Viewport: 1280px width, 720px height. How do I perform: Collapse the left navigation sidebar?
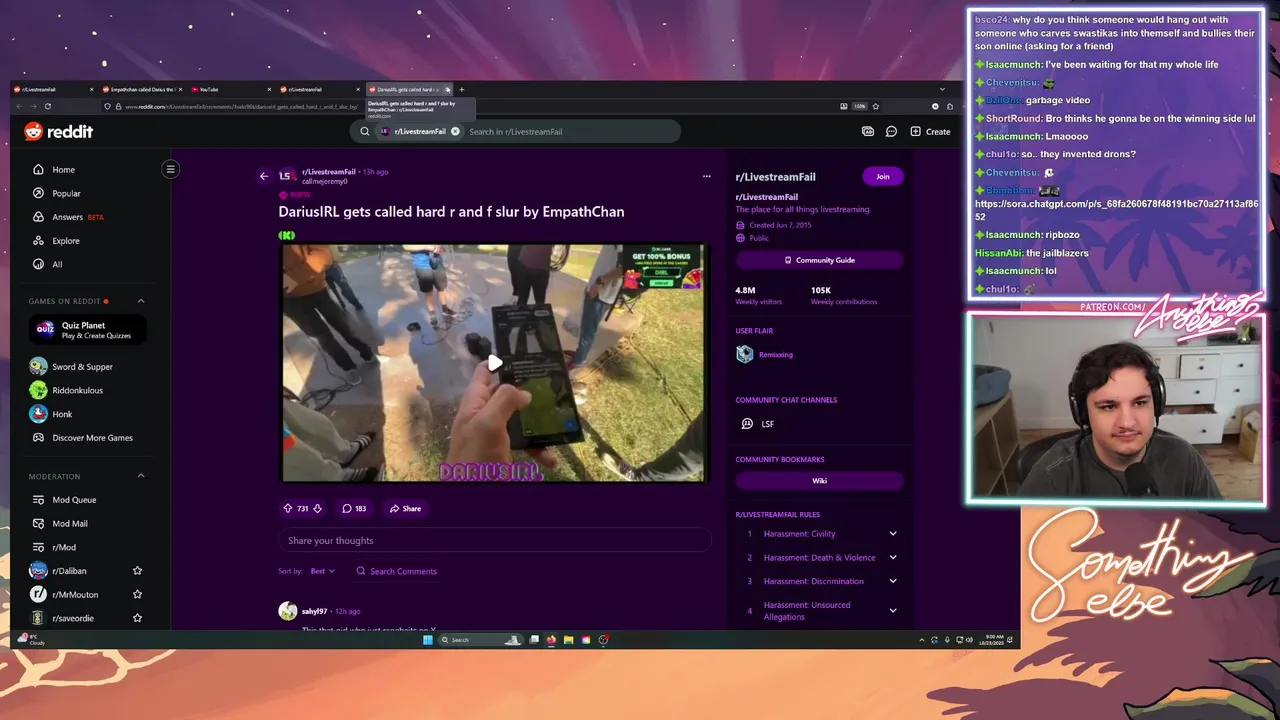click(x=170, y=169)
